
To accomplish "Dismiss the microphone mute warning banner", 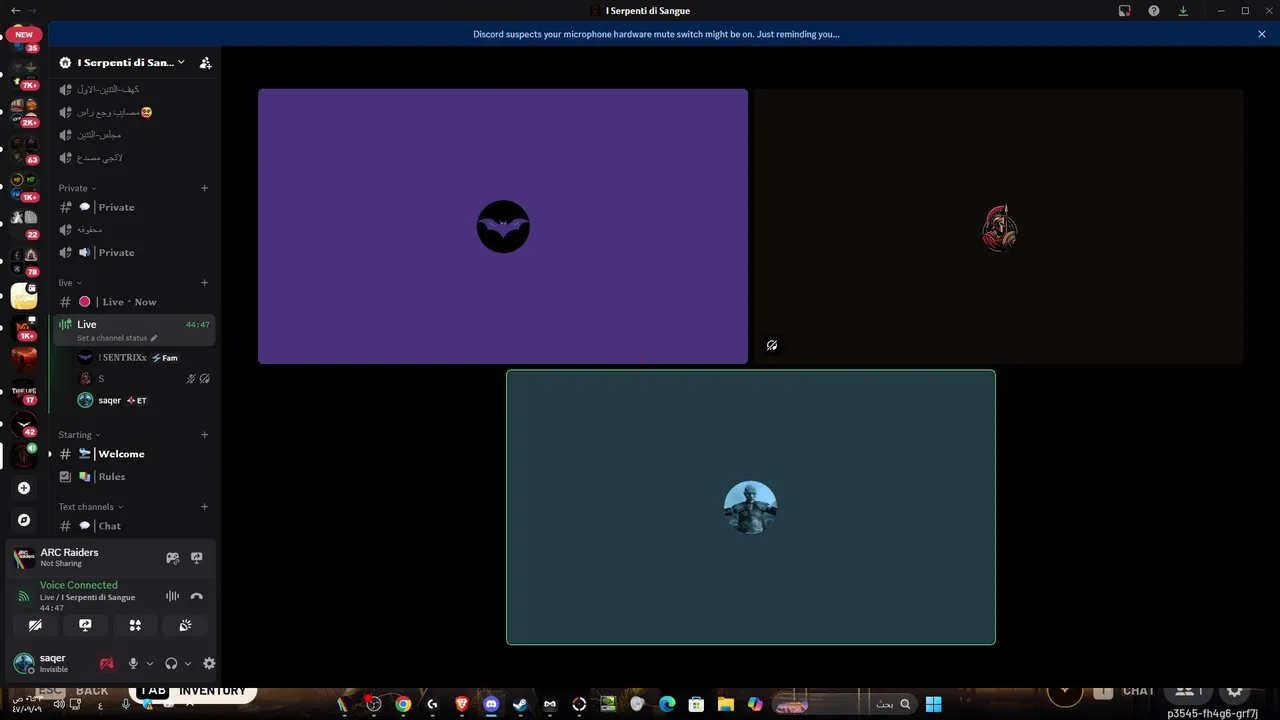I will pos(1262,34).
